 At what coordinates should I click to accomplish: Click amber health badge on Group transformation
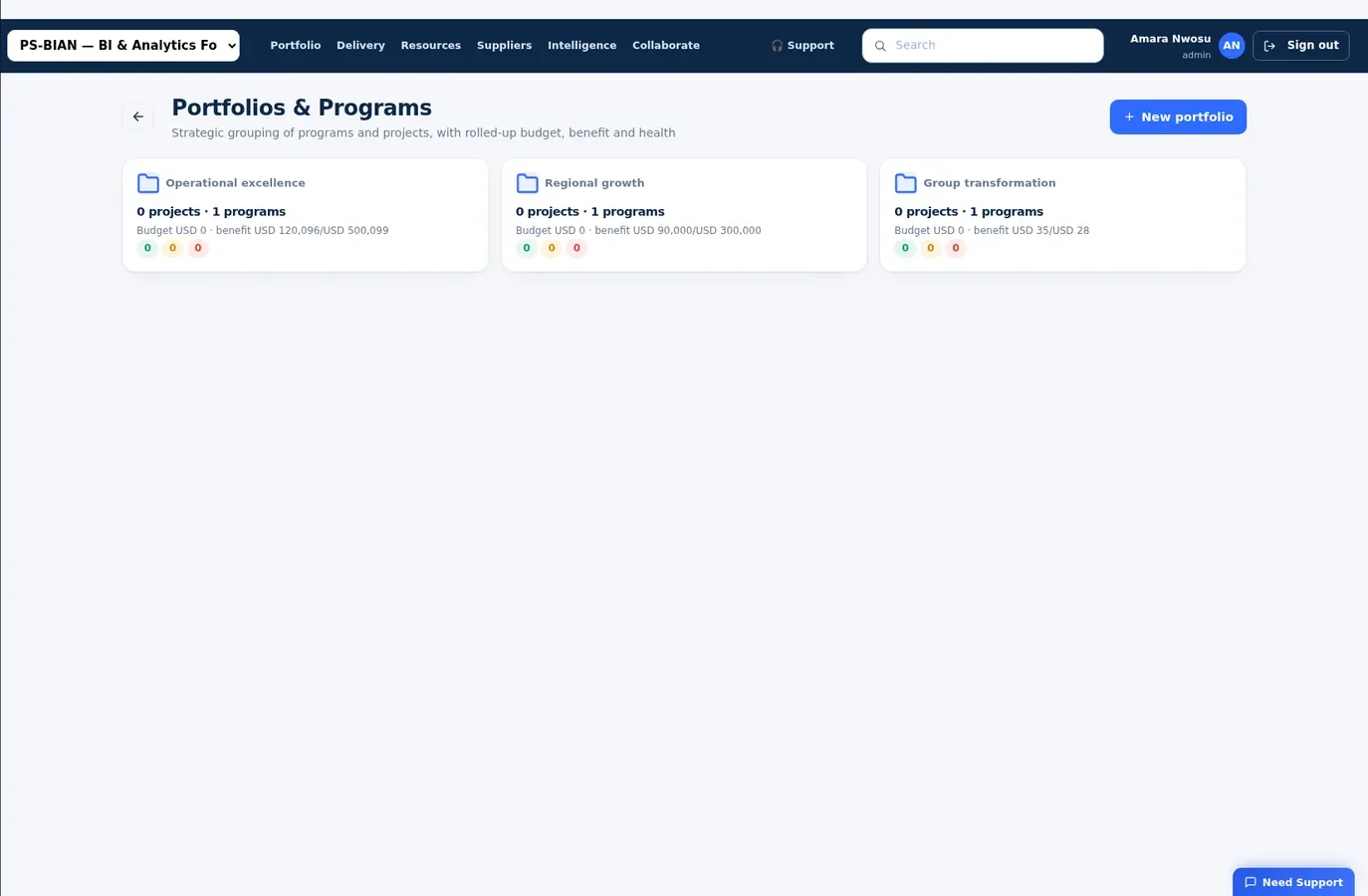(x=931, y=249)
